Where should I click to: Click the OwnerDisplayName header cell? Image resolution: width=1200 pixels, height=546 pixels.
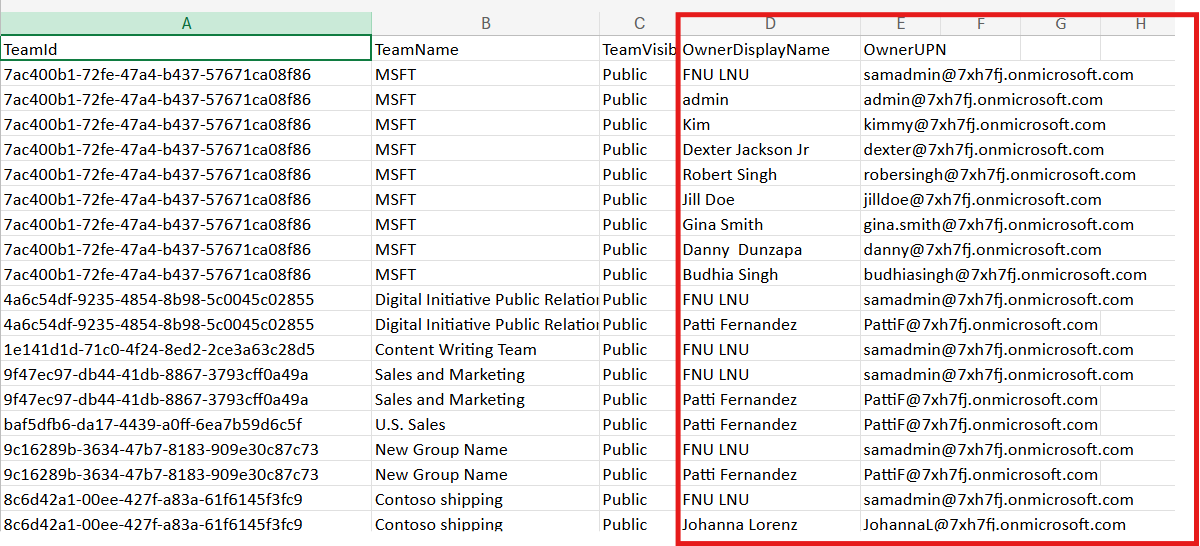pos(769,49)
